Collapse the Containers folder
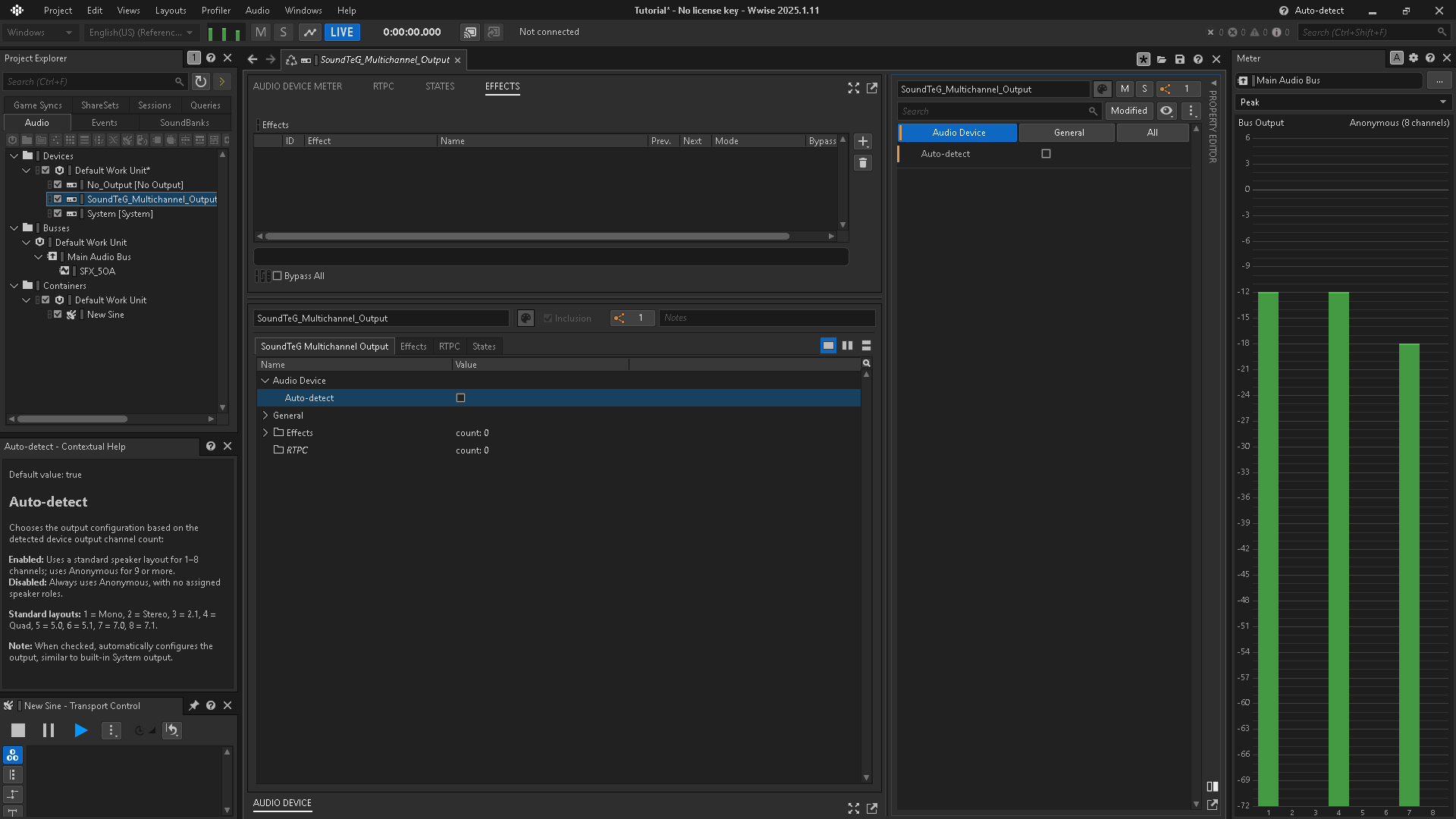 pyautogui.click(x=14, y=286)
